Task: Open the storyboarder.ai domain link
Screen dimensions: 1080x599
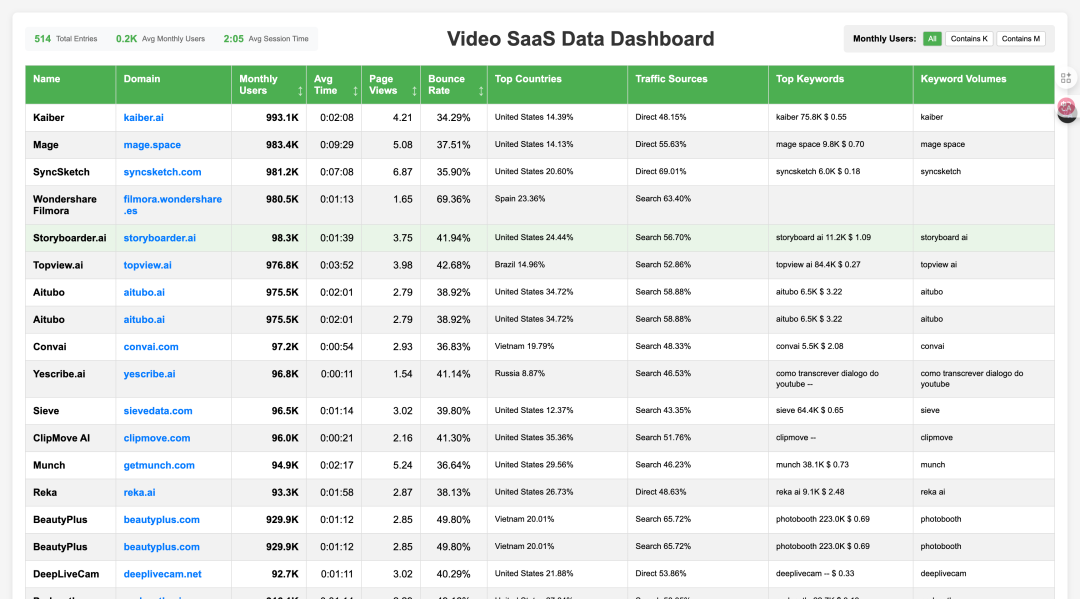Action: coord(160,238)
